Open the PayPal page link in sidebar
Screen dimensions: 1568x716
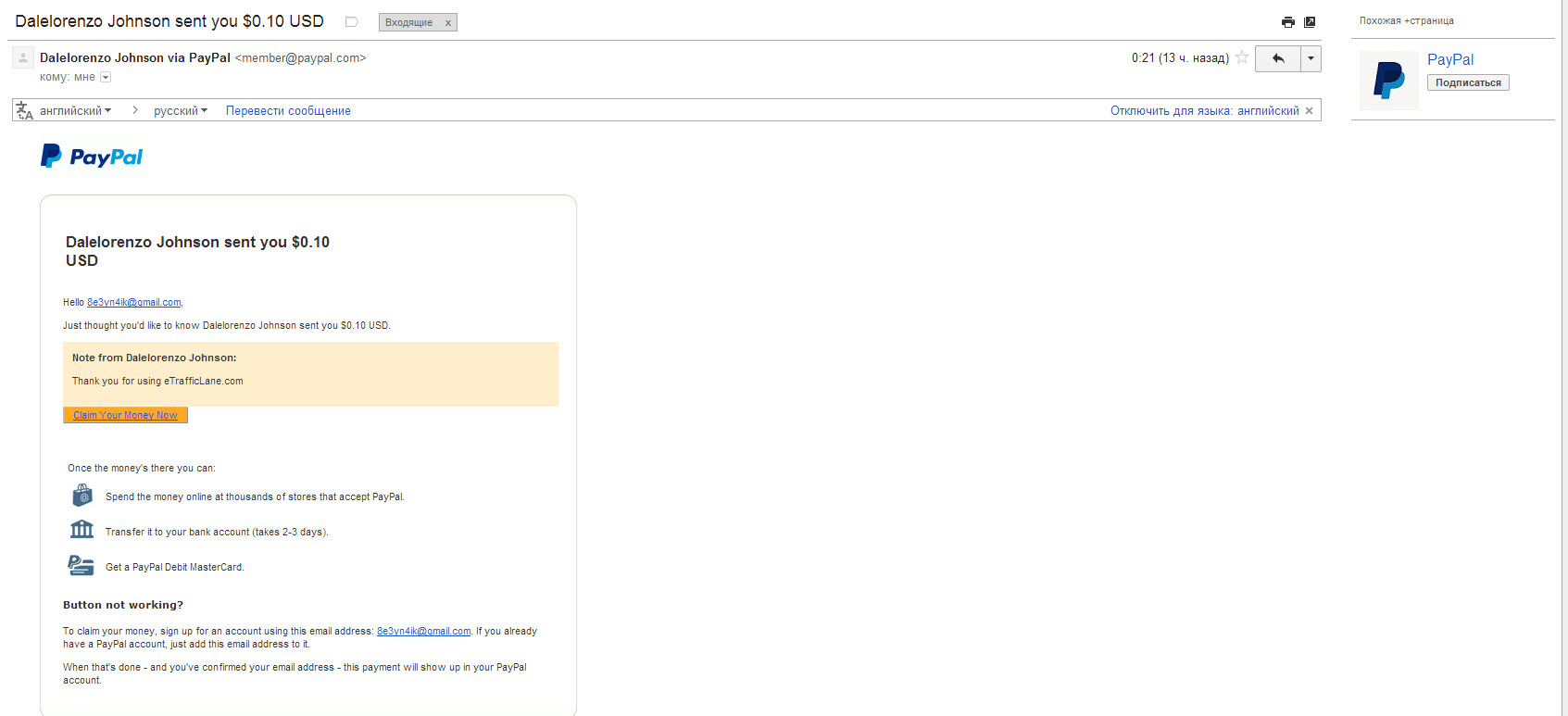pyautogui.click(x=1450, y=59)
